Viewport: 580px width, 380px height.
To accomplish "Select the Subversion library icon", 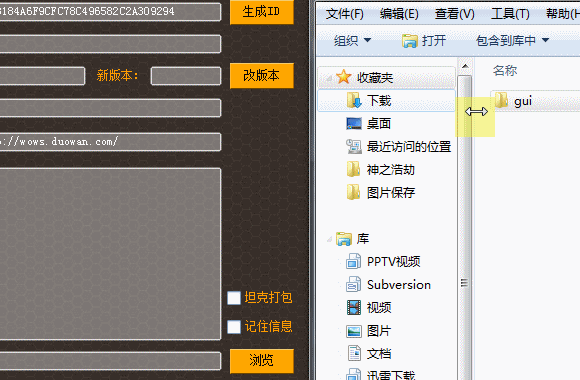I will [x=354, y=285].
